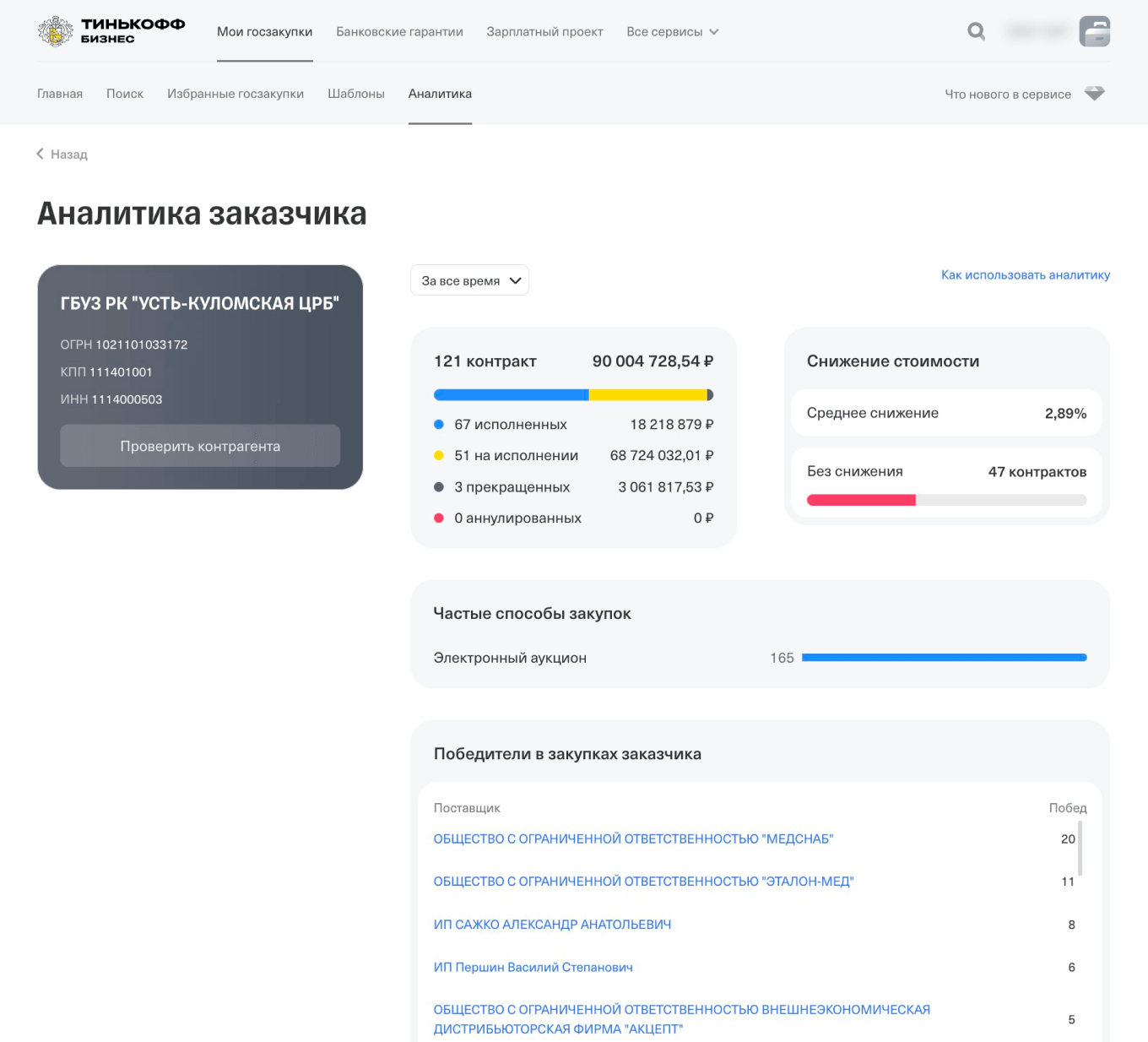Click the back chevron beside 'Назад'
1148x1042 pixels.
pos(40,154)
